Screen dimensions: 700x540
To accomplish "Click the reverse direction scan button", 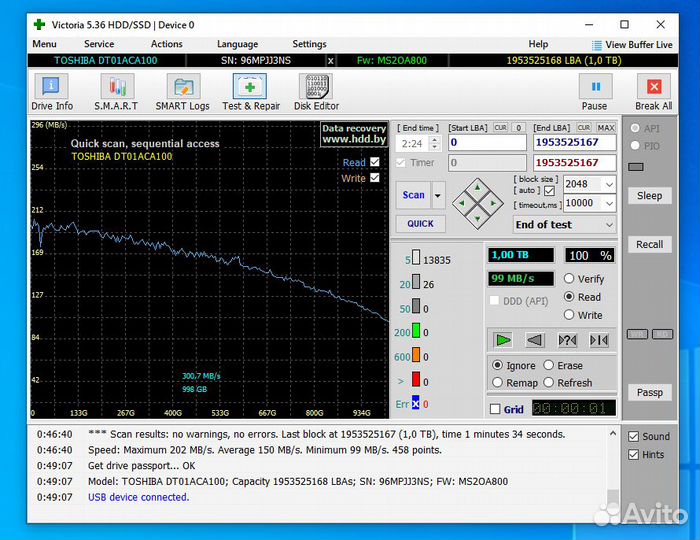I will 535,340.
